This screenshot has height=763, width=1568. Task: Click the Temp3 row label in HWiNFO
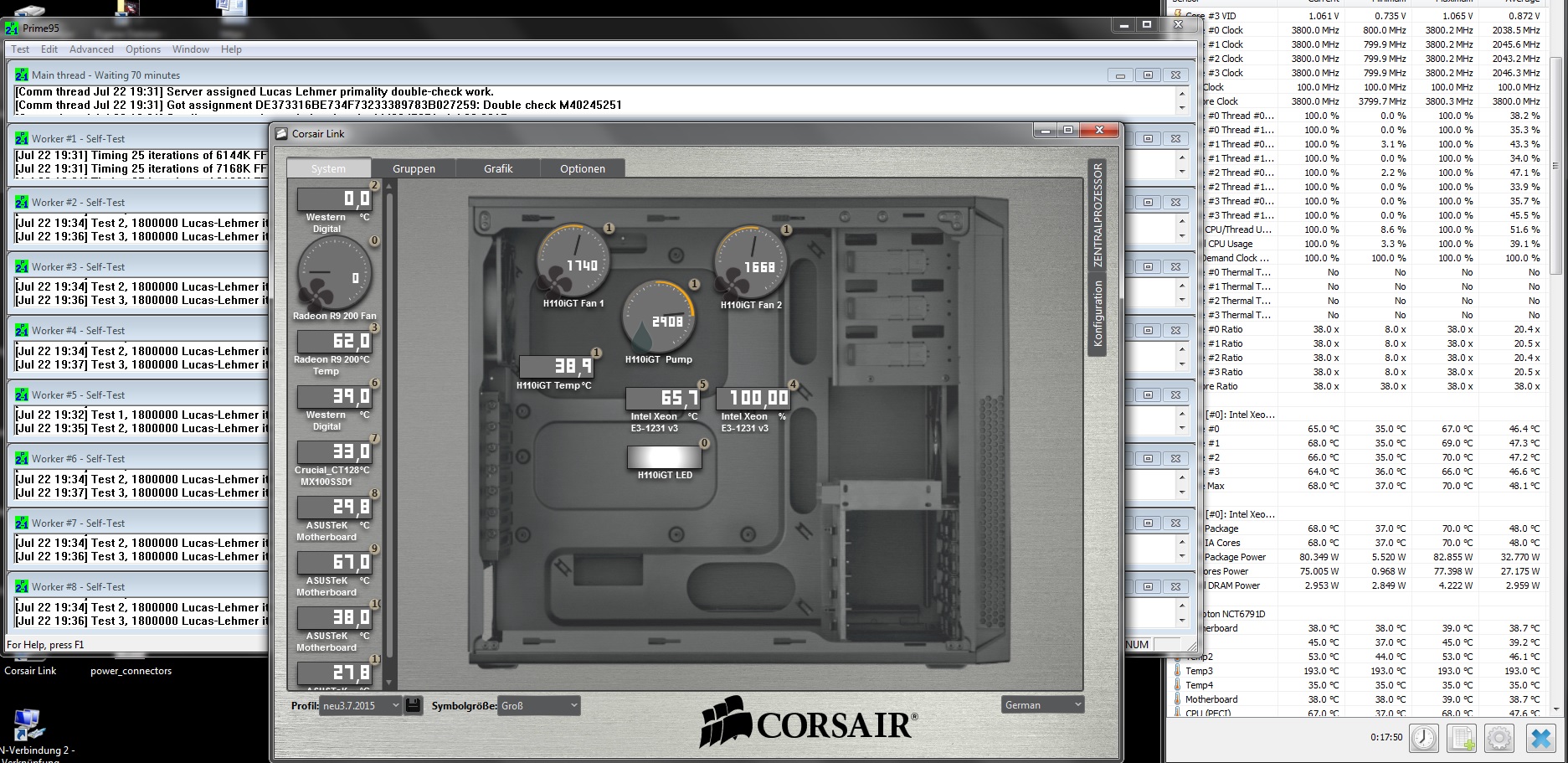(1199, 671)
